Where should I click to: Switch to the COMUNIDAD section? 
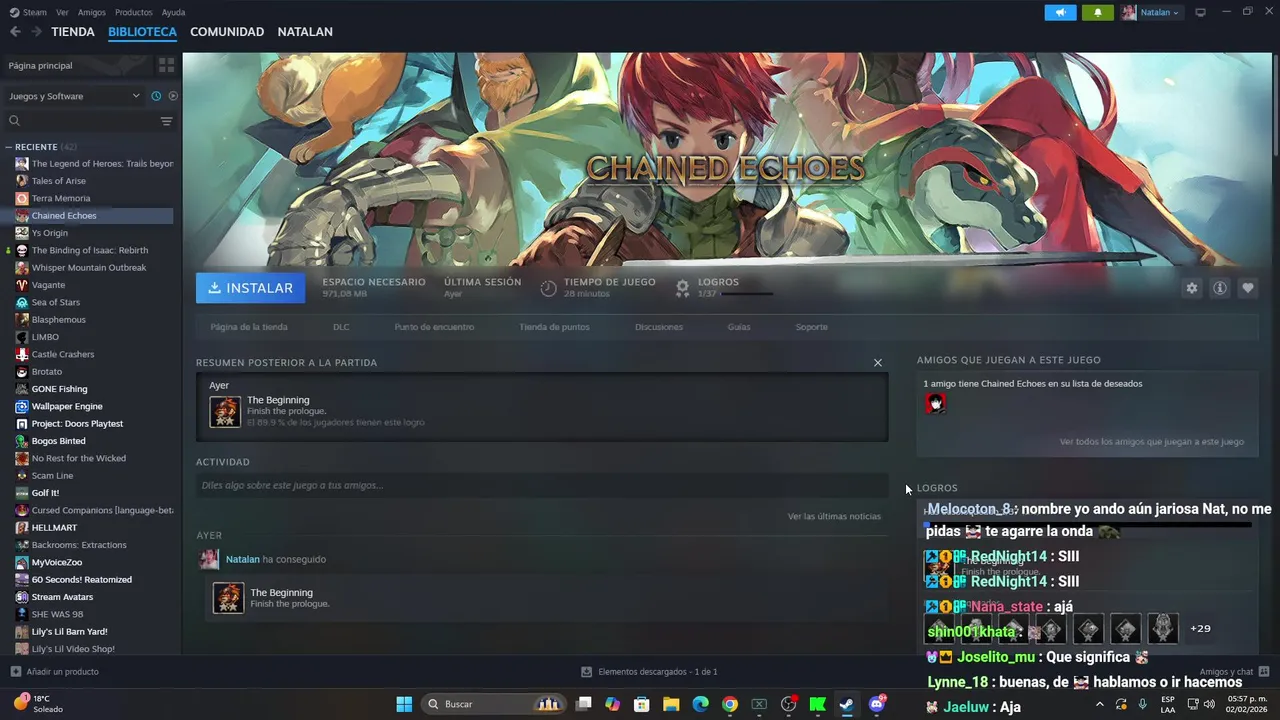[227, 32]
